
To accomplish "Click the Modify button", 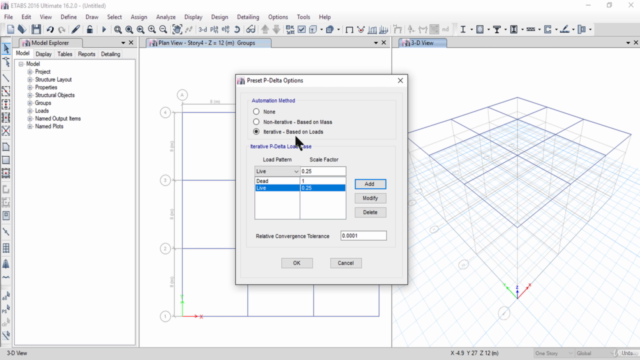I will (x=370, y=198).
